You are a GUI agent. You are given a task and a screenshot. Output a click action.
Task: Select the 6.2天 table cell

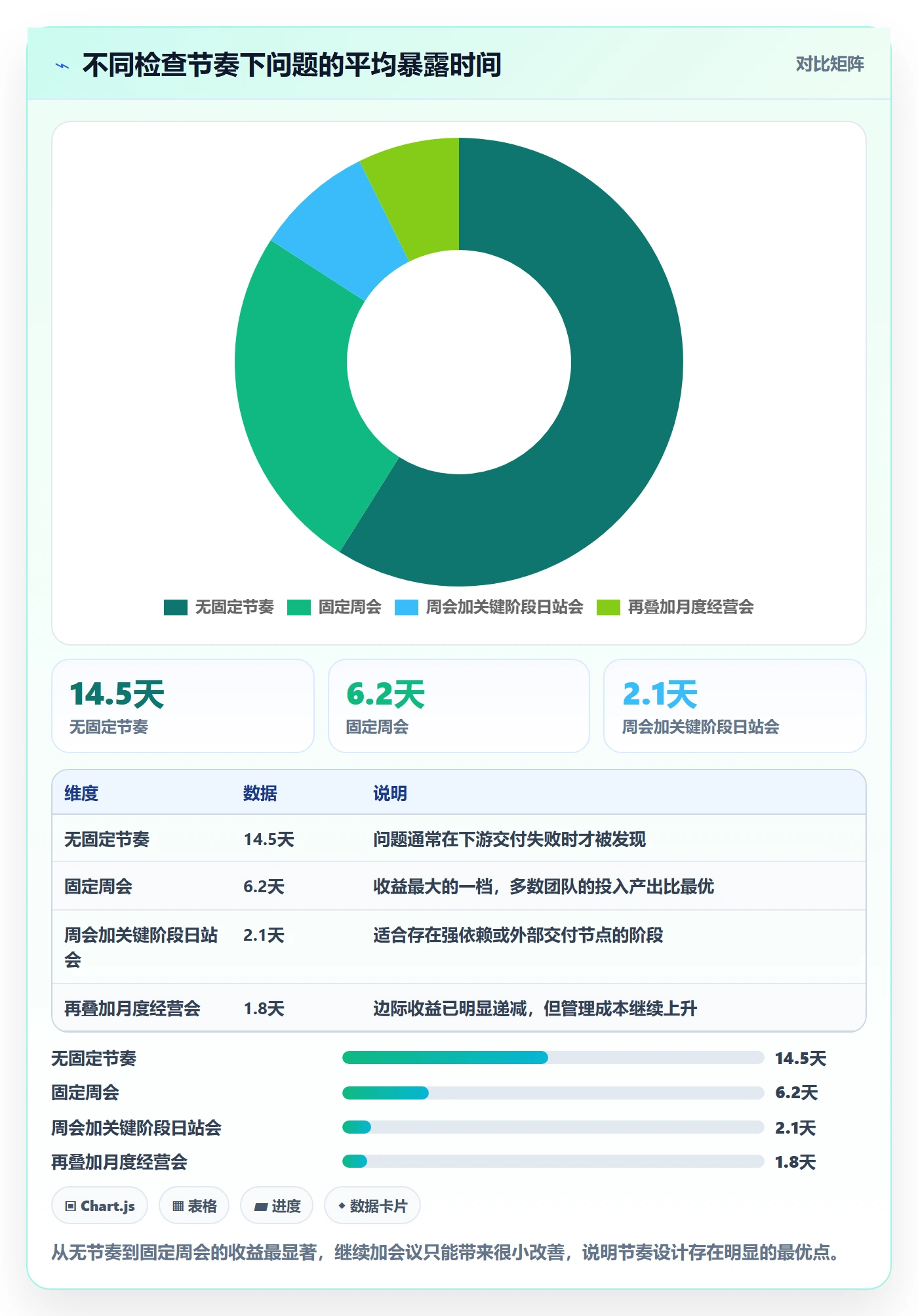click(x=264, y=886)
